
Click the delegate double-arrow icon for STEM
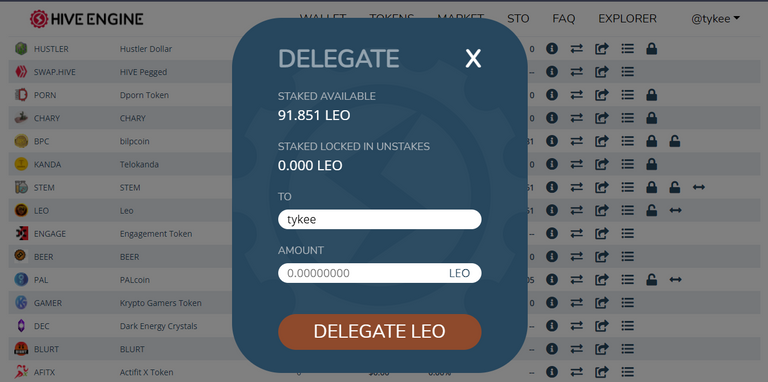pyautogui.click(x=699, y=187)
